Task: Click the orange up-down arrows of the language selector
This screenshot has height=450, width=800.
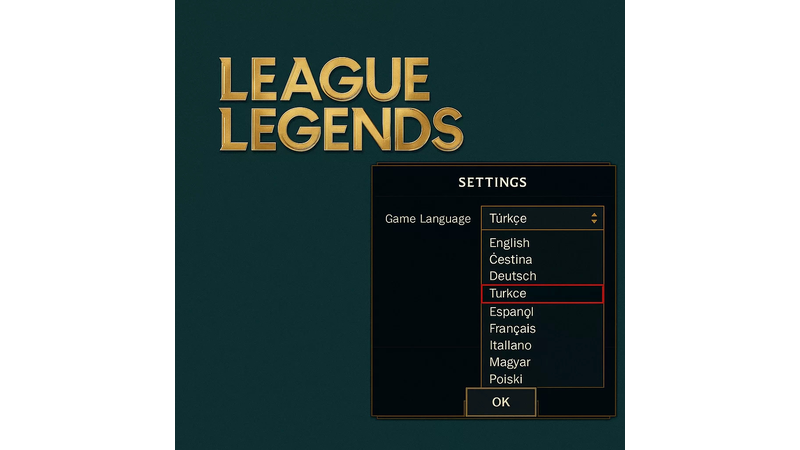Action: click(x=594, y=218)
